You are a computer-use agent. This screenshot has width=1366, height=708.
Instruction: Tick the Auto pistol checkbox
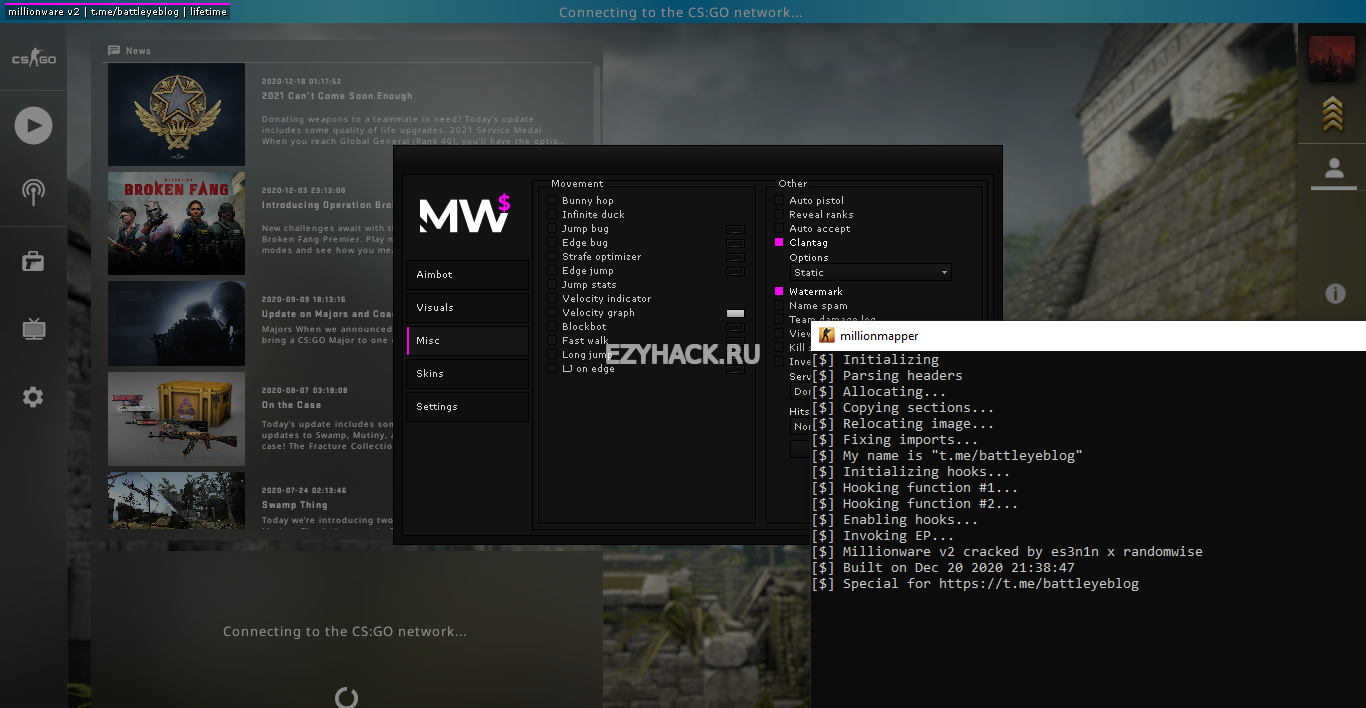(779, 201)
